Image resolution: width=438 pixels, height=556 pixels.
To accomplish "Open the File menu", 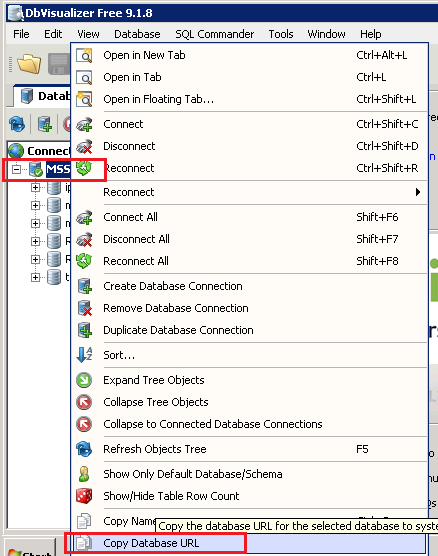I will pyautogui.click(x=21, y=34).
